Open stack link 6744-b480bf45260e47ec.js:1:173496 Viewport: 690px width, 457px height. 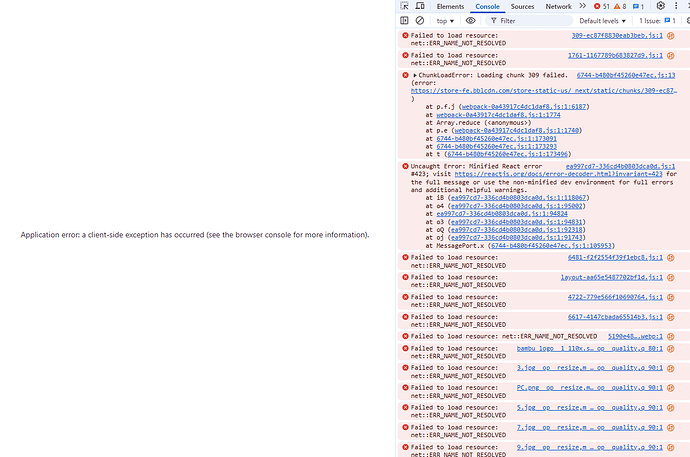507,154
